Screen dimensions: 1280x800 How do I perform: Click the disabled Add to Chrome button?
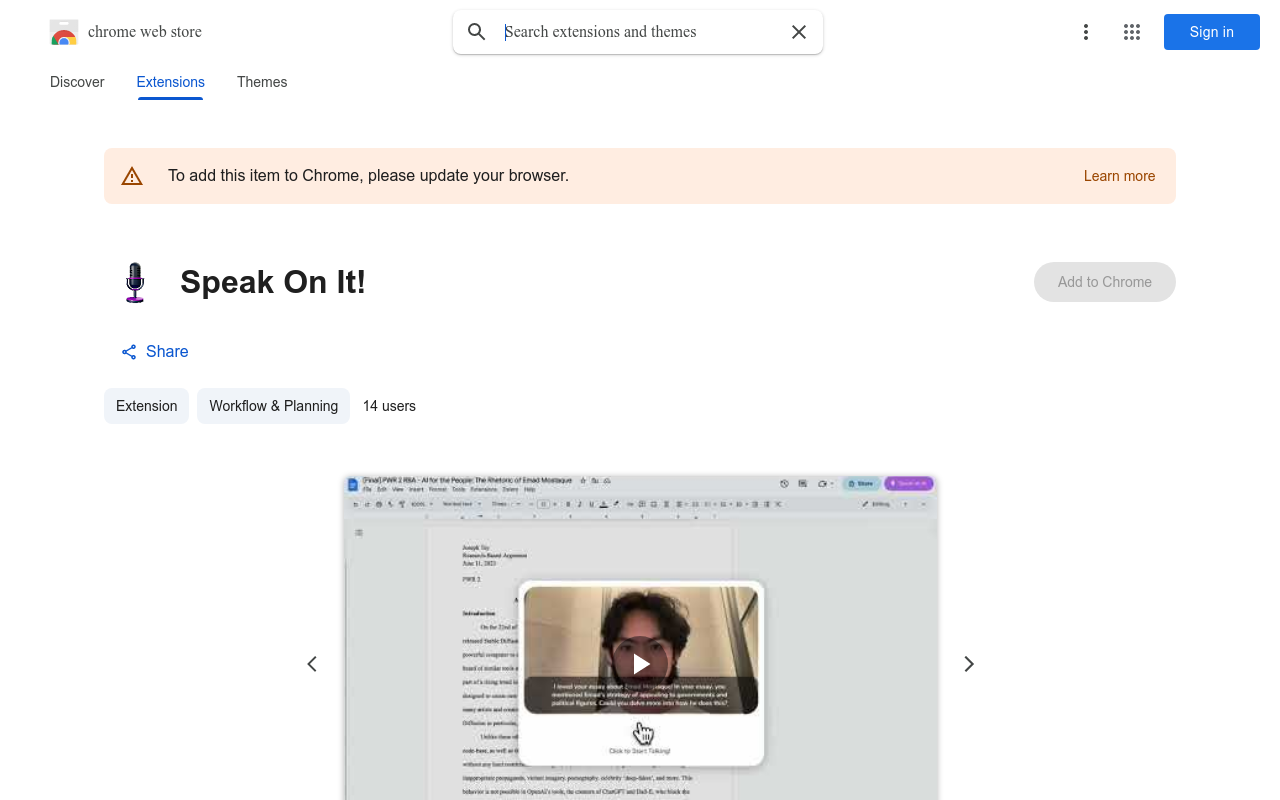1105,282
